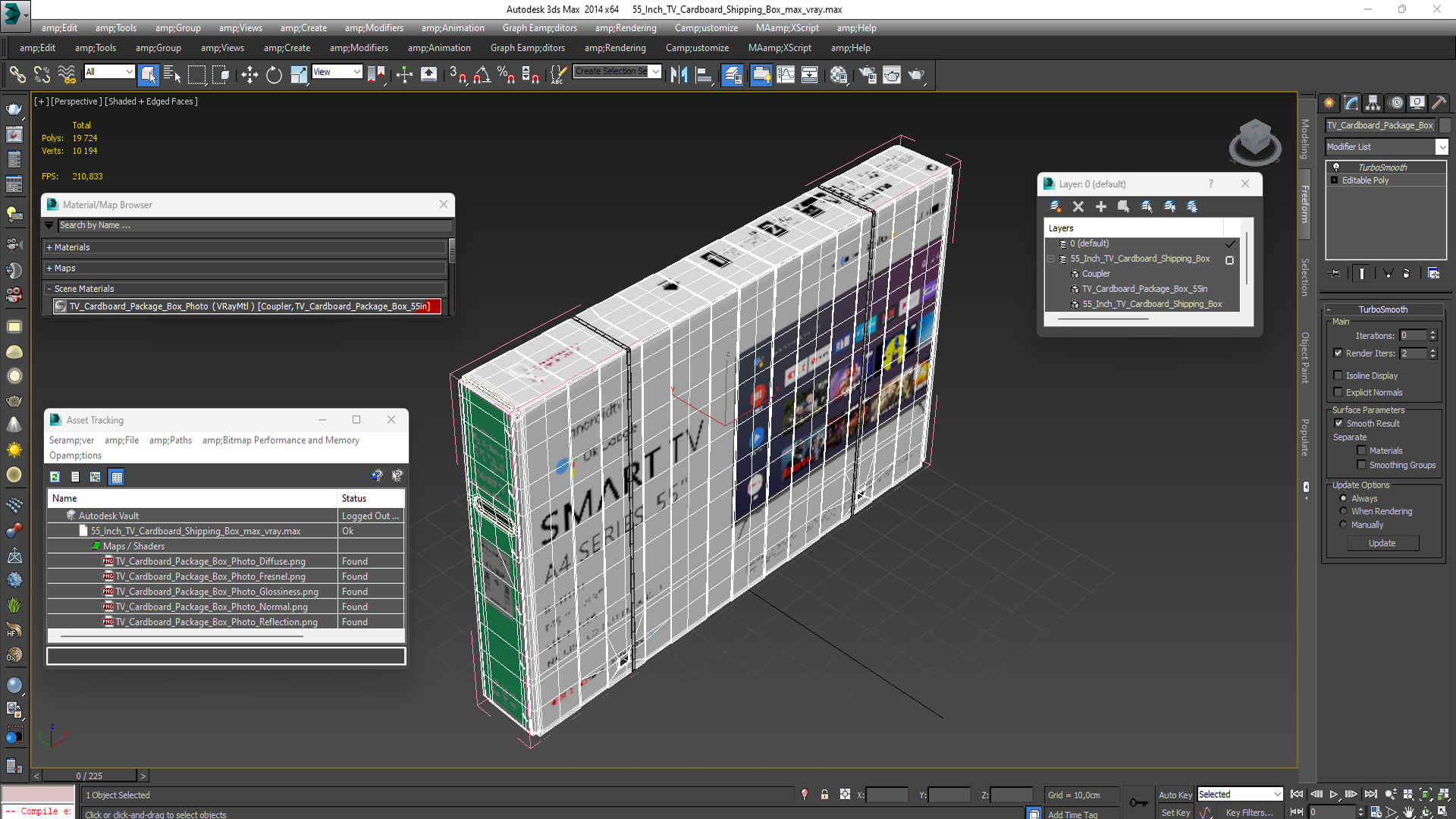Click the Set Key button
Screen dimensions: 1456x819
click(x=1175, y=812)
